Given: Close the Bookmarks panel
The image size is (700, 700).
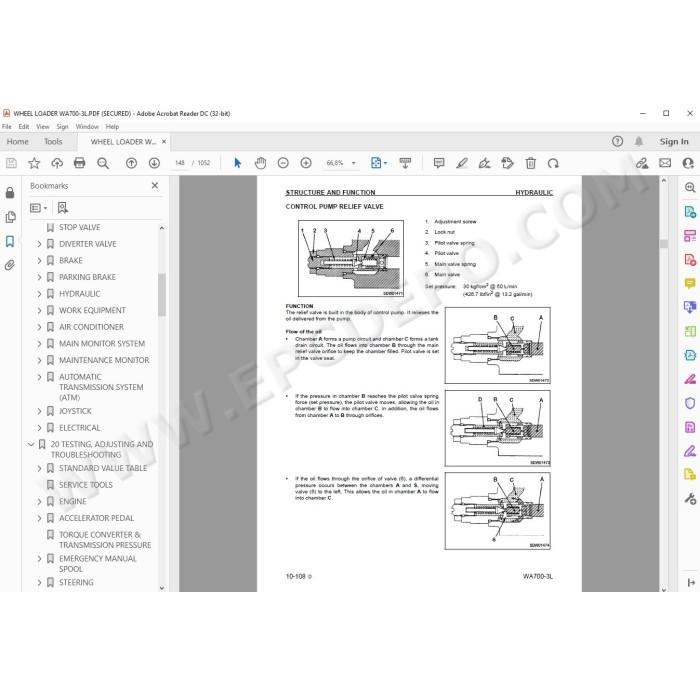Looking at the screenshot, I should click(155, 185).
